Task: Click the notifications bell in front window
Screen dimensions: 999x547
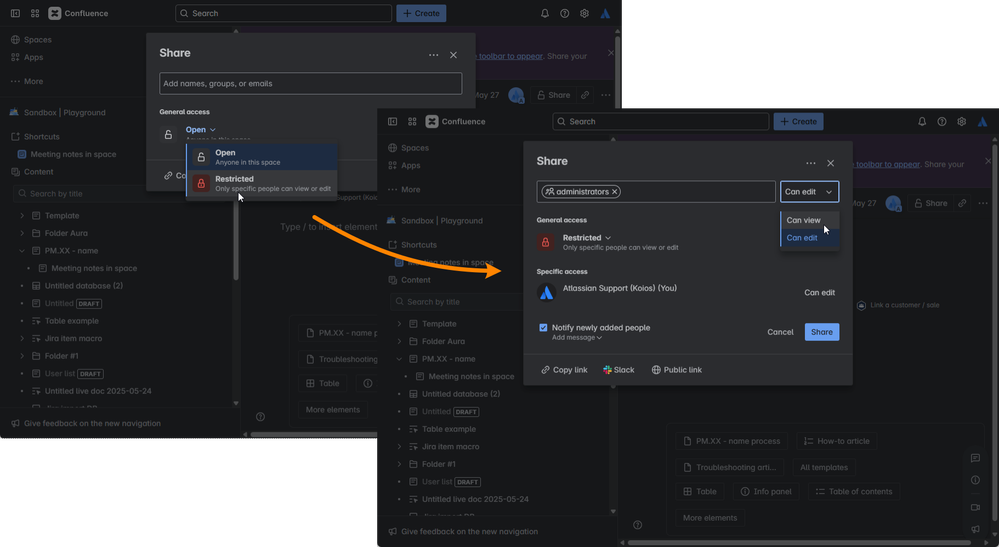Action: [922, 122]
